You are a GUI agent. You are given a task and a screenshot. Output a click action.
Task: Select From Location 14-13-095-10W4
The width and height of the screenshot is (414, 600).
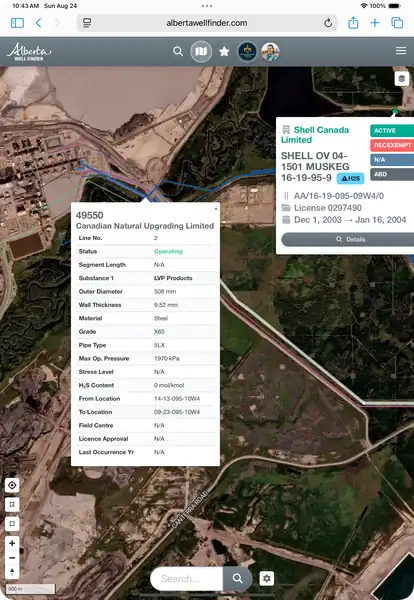coord(177,399)
